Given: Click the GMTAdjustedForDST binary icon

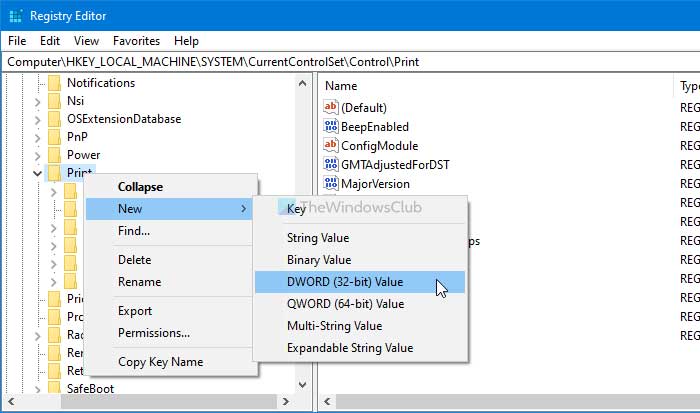Looking at the screenshot, I should pos(331,164).
